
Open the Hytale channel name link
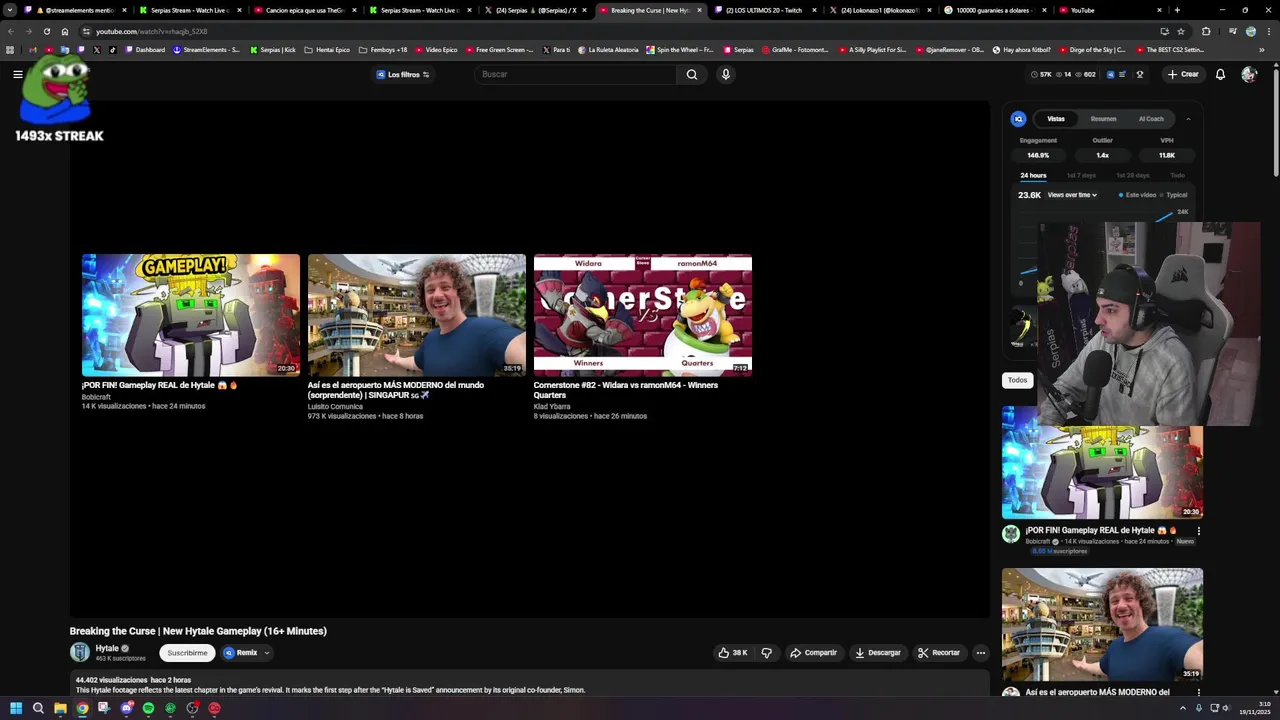(x=107, y=648)
